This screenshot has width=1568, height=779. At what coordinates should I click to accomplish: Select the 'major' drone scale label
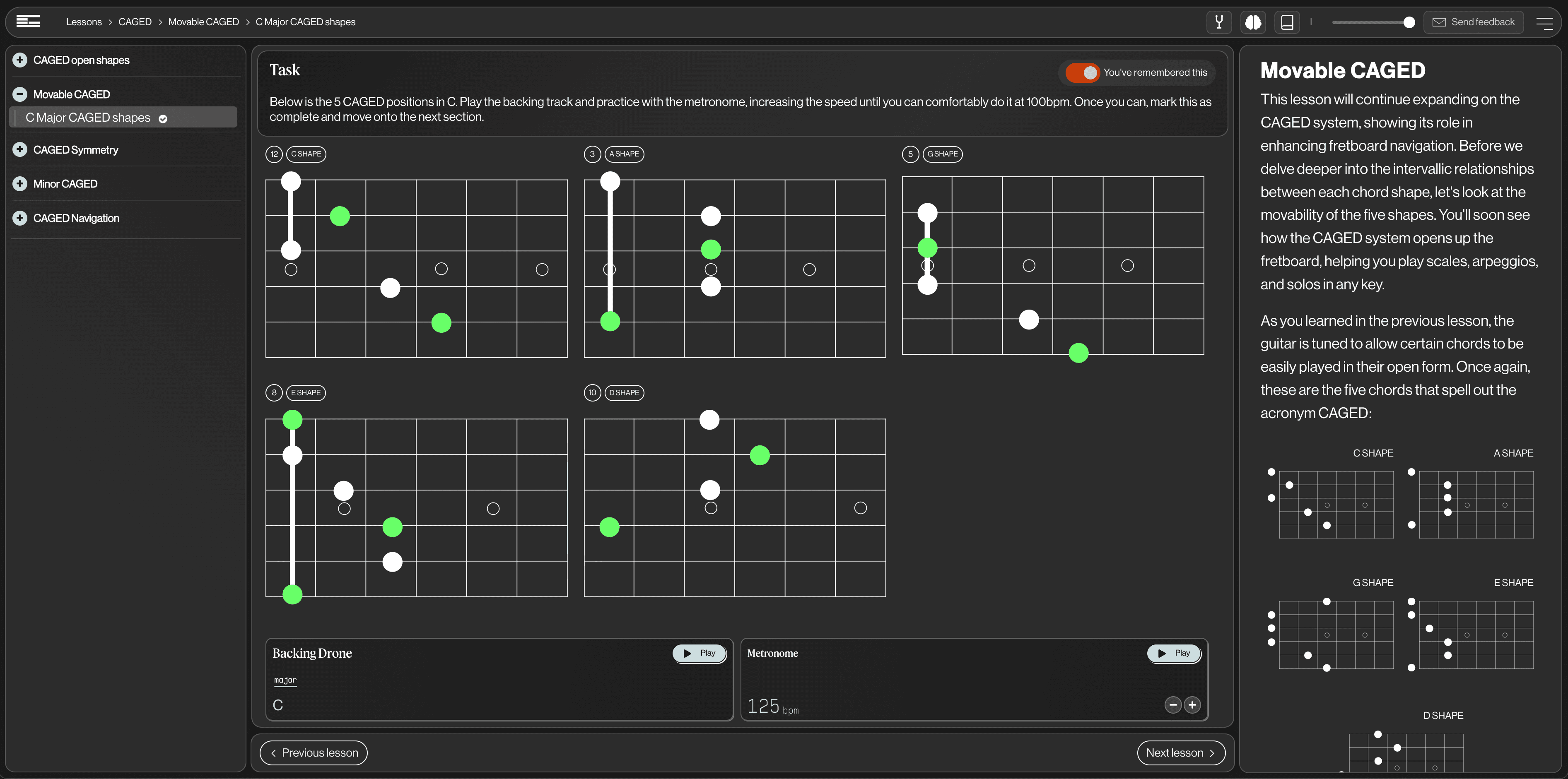(285, 680)
